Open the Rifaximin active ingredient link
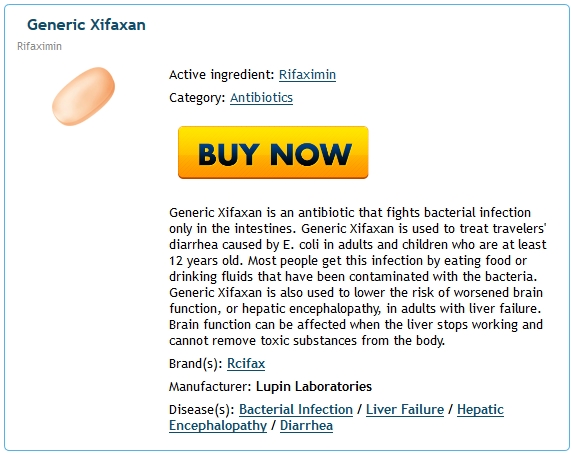The height and width of the screenshot is (453, 572). [x=307, y=75]
